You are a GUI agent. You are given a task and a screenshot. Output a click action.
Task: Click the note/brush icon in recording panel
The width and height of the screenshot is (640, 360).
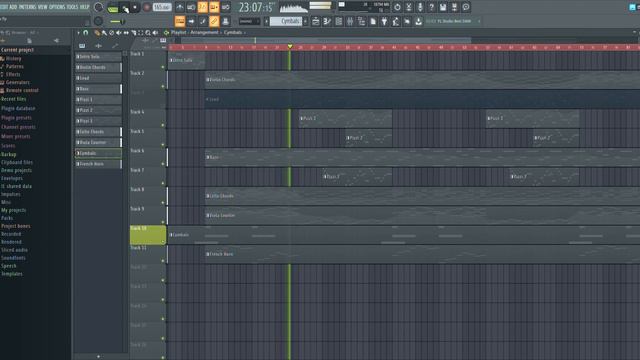pos(202,21)
